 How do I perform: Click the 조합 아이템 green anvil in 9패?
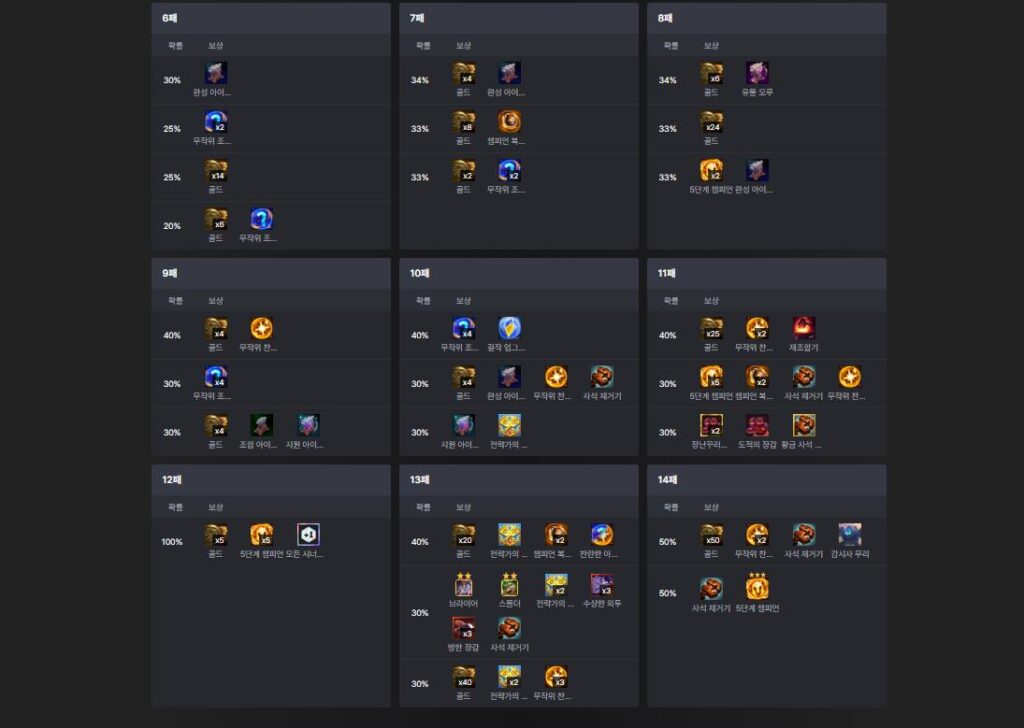262,426
